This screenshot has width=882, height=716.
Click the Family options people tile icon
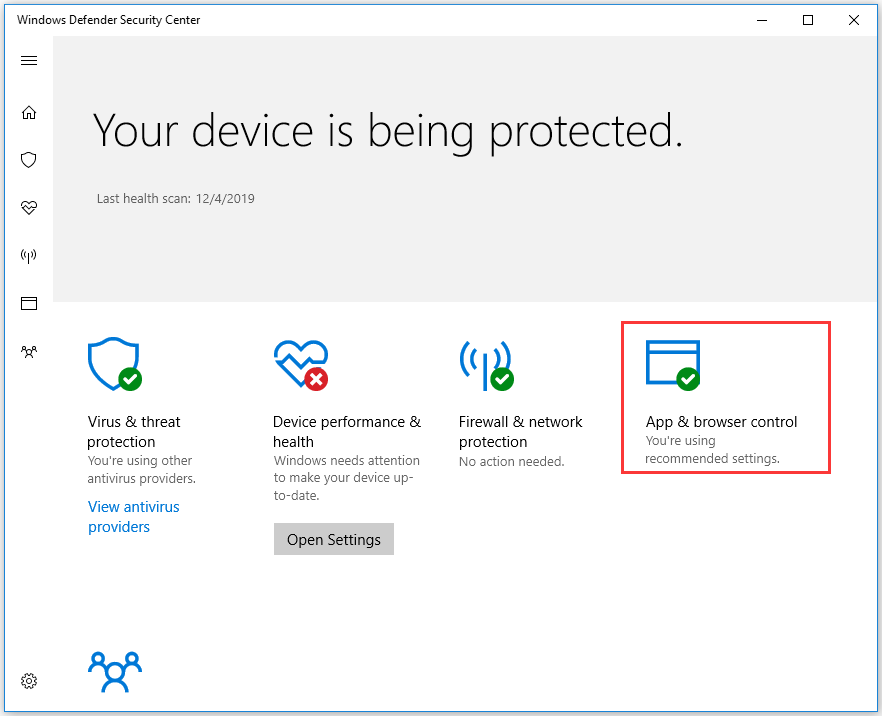(x=114, y=672)
